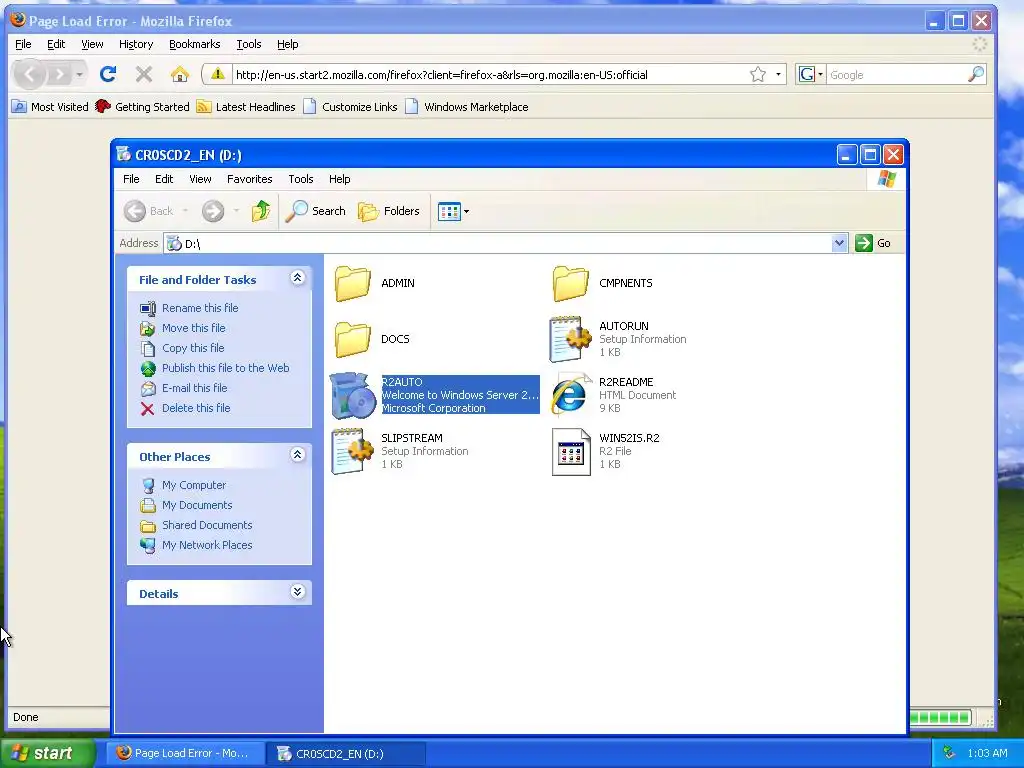Click Explorer Back button

click(x=149, y=211)
